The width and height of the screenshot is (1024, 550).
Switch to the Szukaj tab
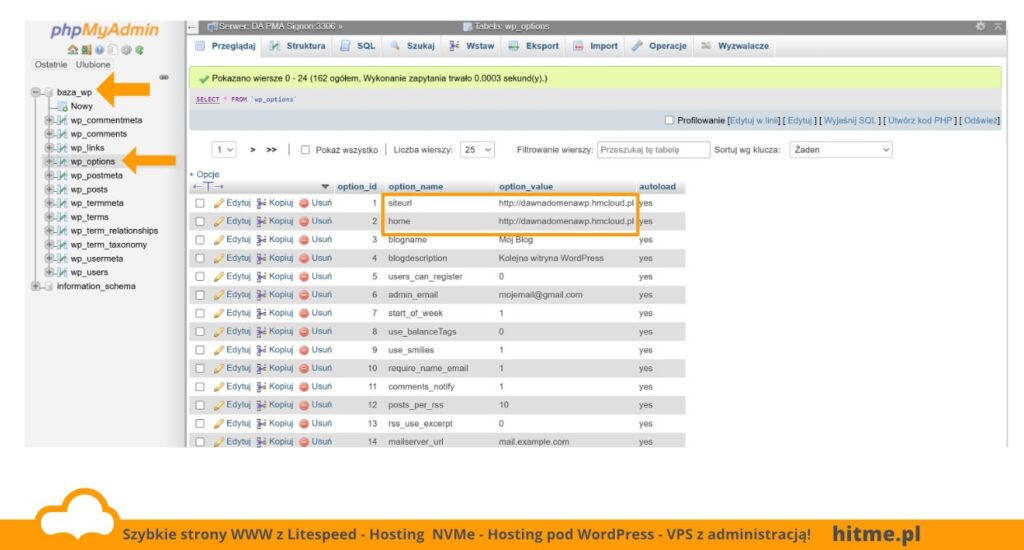413,46
